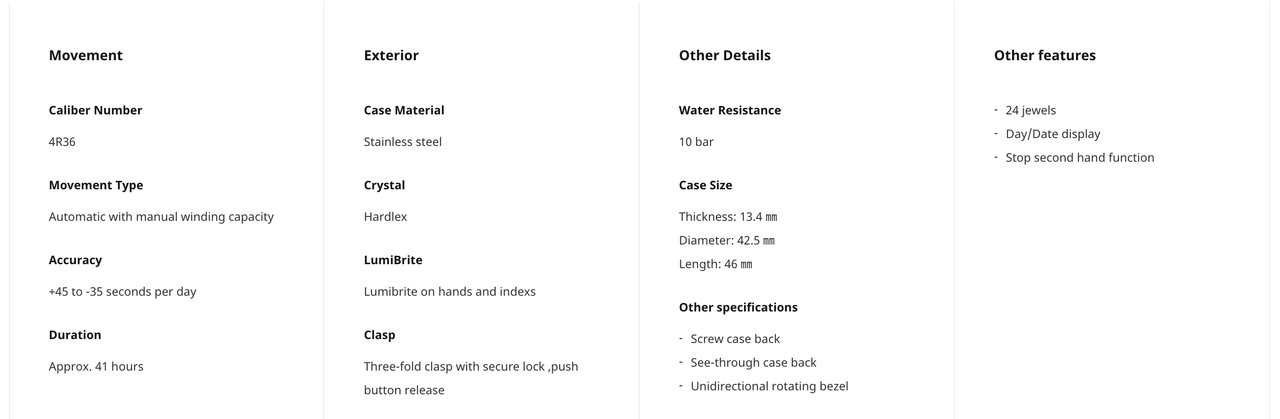
Task: Click the 10 bar water resistance value
Action: [x=696, y=142]
